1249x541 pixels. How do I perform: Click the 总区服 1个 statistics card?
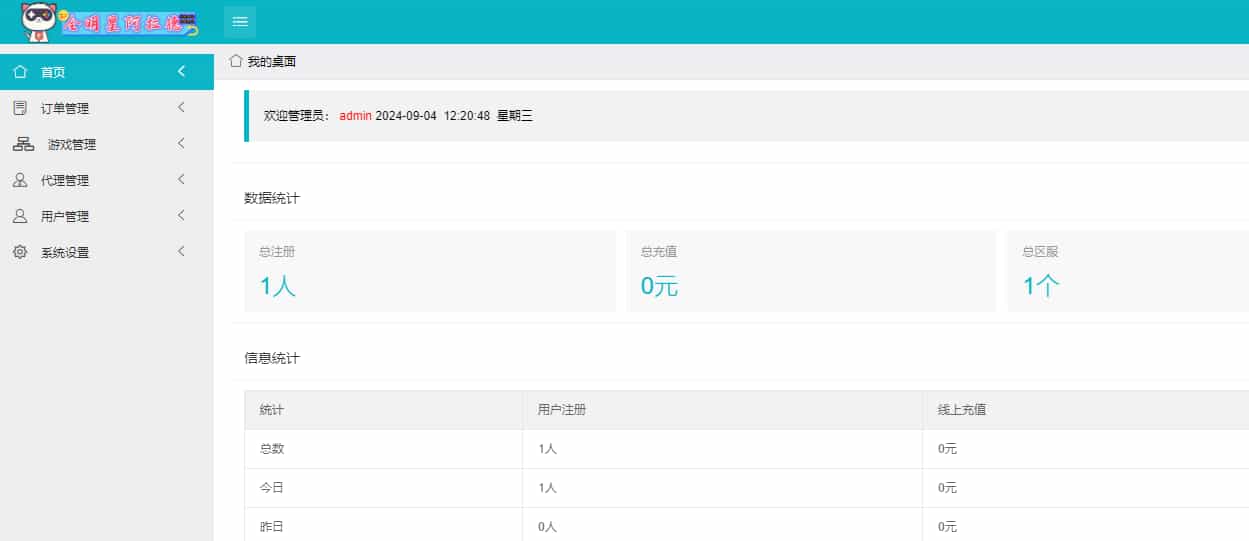pos(1127,272)
